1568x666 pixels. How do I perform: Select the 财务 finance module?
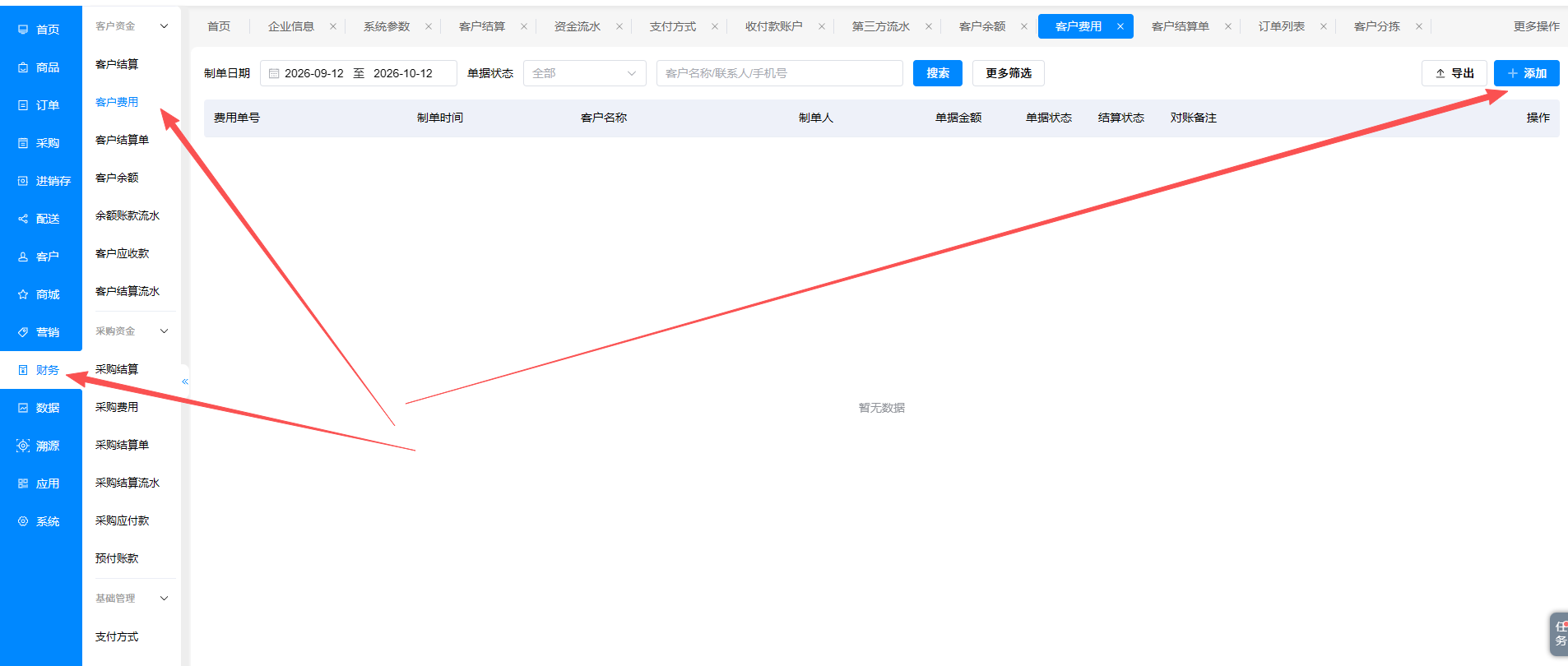(x=39, y=370)
